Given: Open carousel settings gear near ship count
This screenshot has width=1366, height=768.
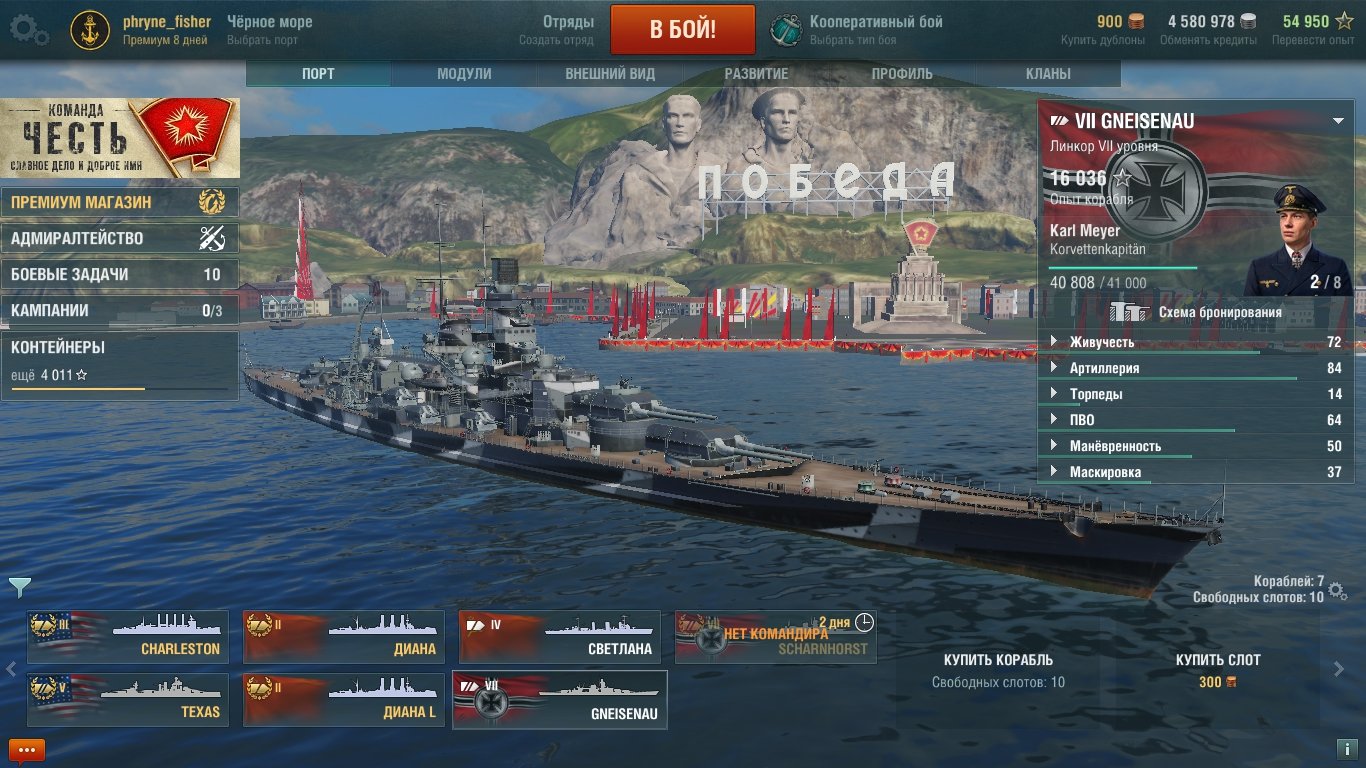Looking at the screenshot, I should (1338, 591).
